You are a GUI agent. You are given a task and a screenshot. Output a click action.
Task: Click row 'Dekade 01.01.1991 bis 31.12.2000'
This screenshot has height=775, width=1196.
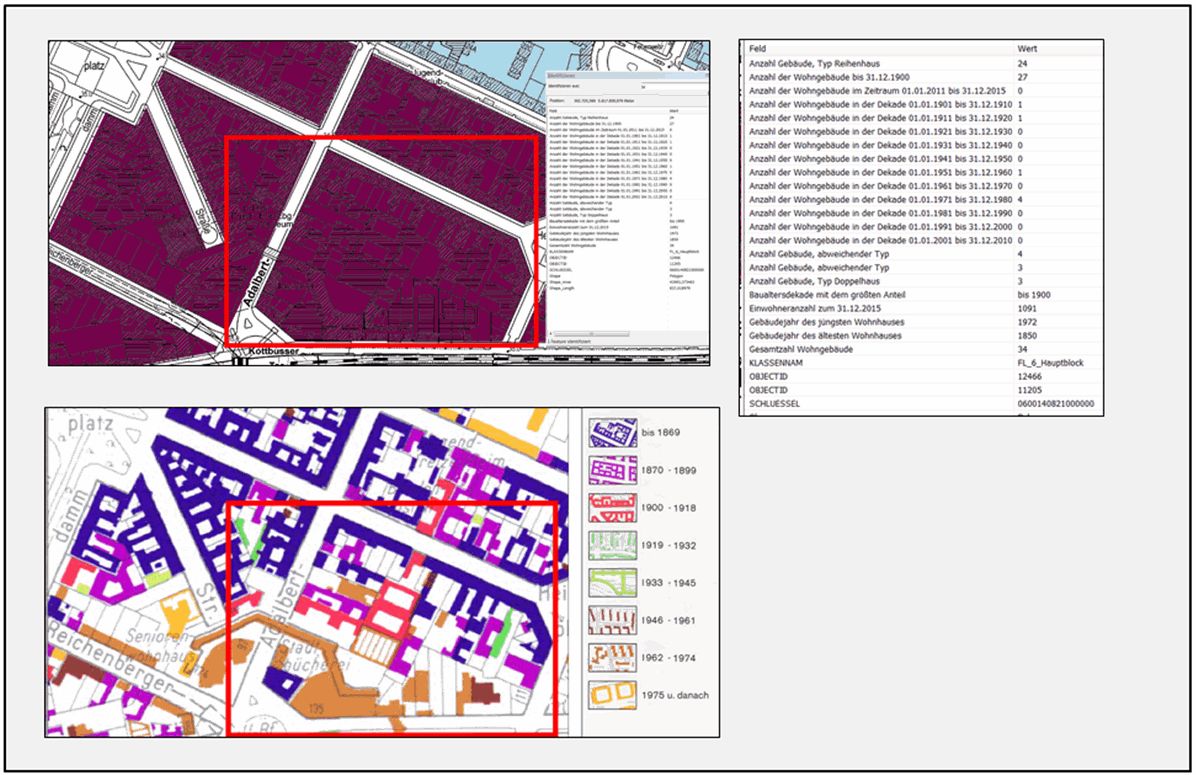coord(921,227)
